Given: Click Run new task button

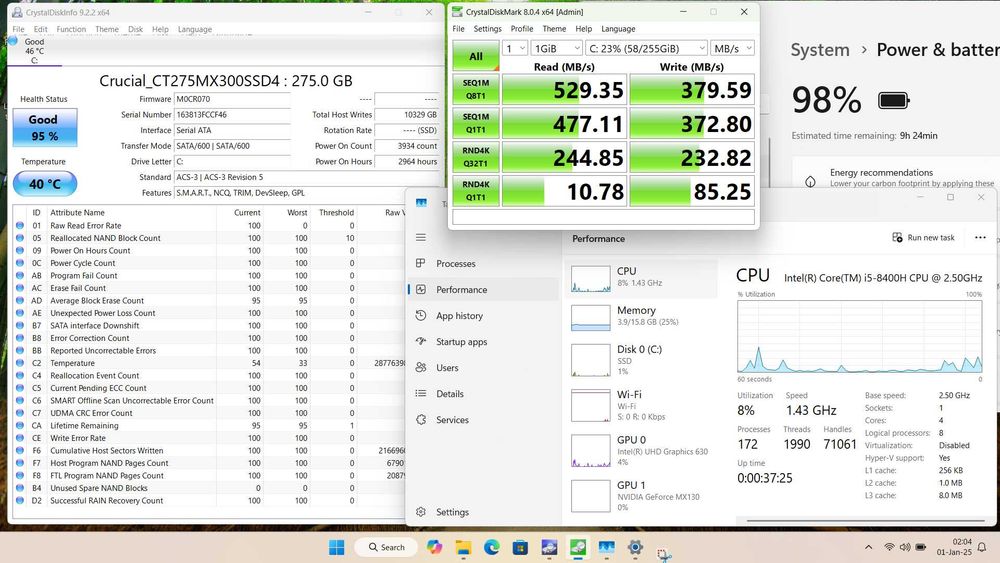Looking at the screenshot, I should click(x=923, y=237).
